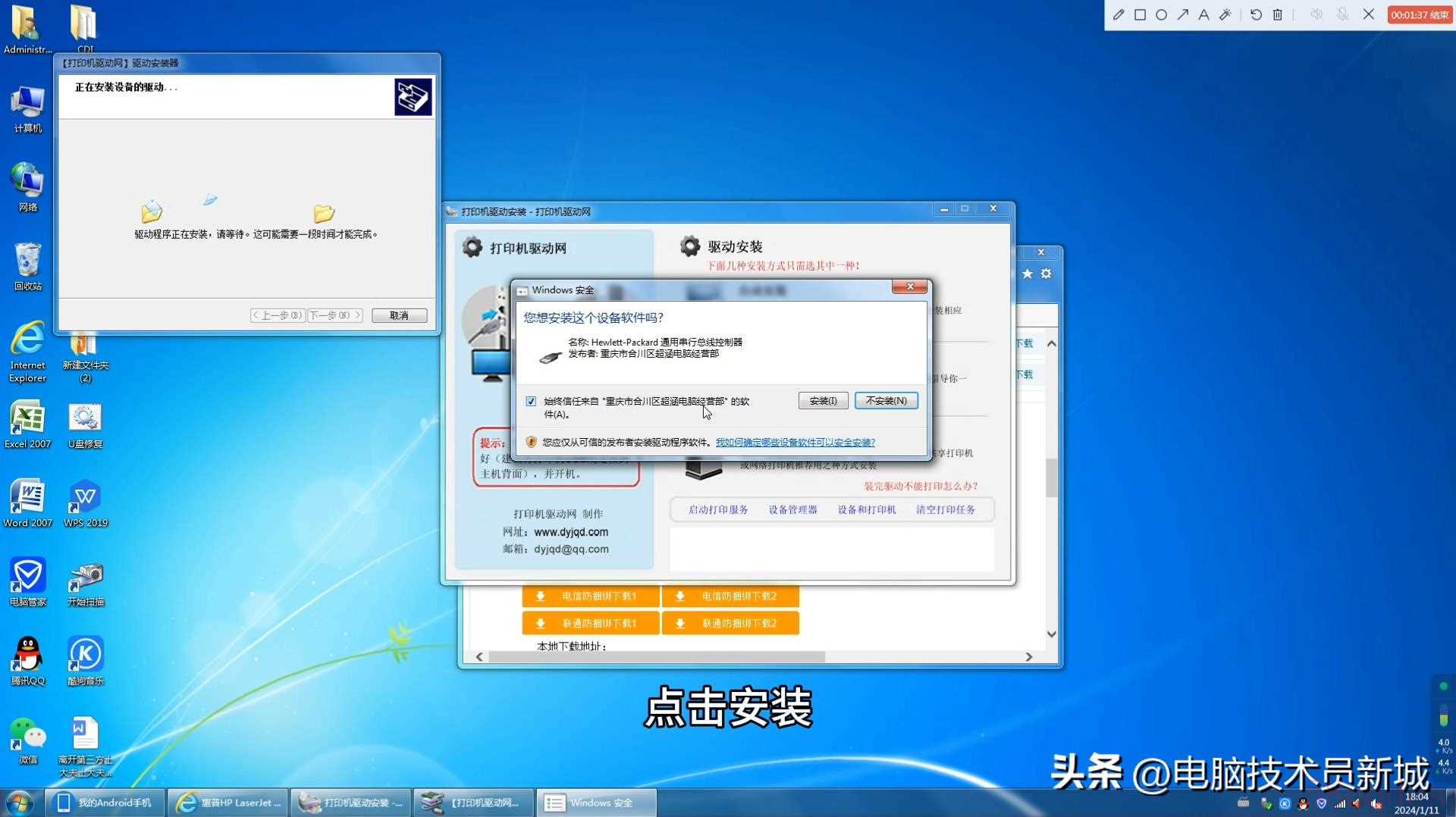The height and width of the screenshot is (817, 1456).
Task: Pick the rectangle annotation tool
Action: 1140,15
